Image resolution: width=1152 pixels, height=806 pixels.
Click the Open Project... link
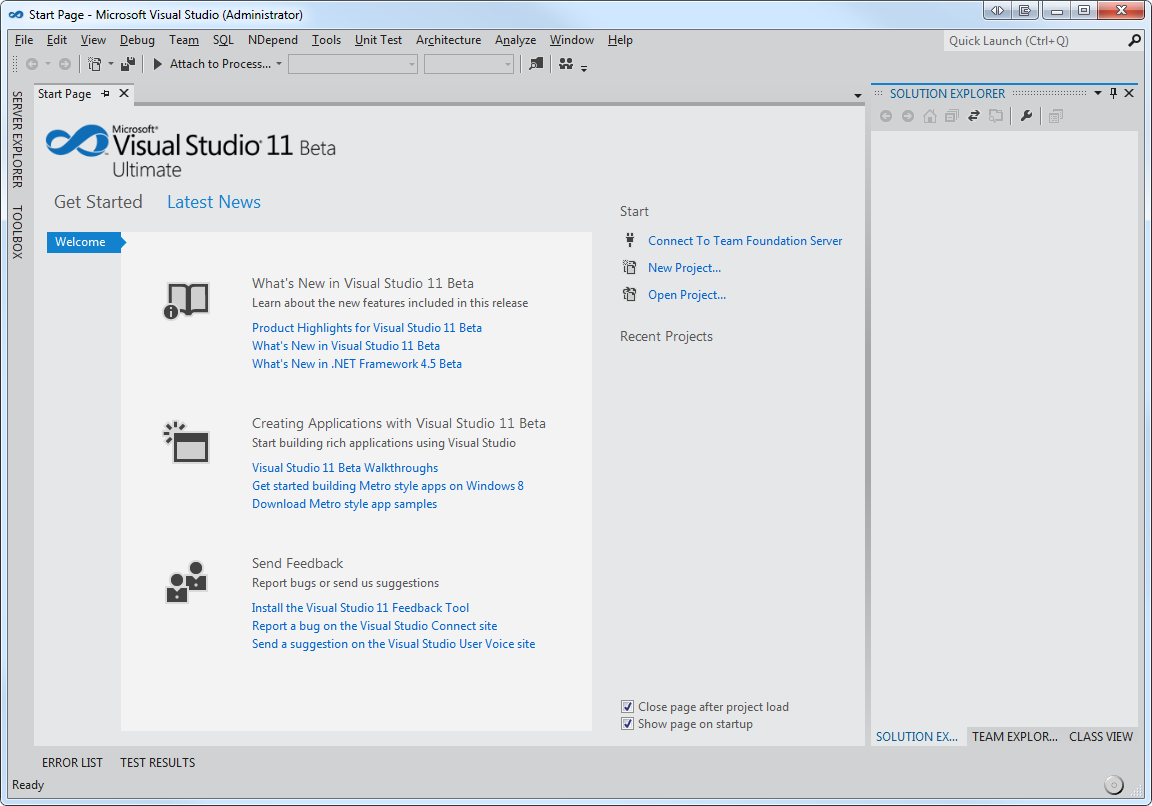coord(687,295)
